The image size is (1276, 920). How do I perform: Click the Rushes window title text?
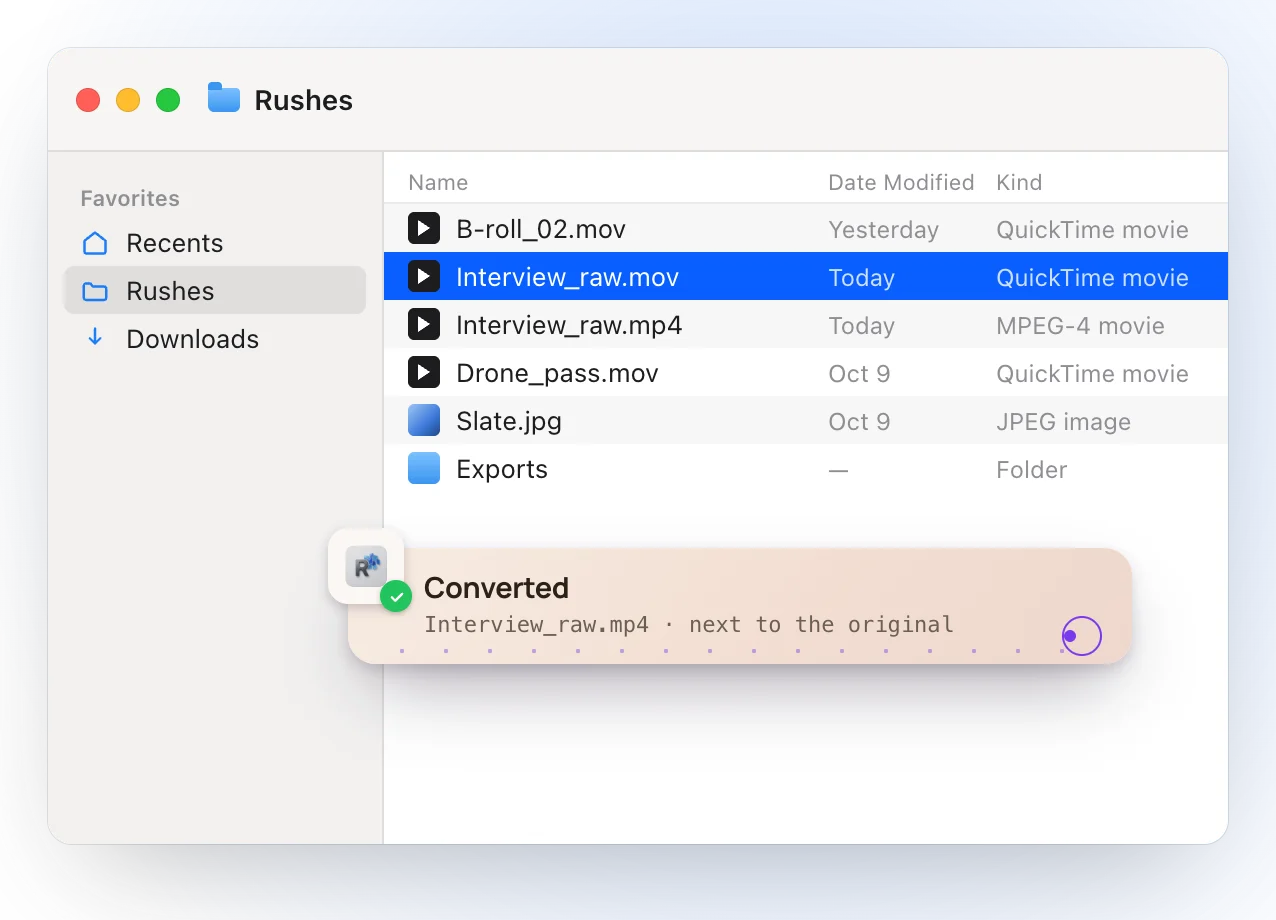303,100
